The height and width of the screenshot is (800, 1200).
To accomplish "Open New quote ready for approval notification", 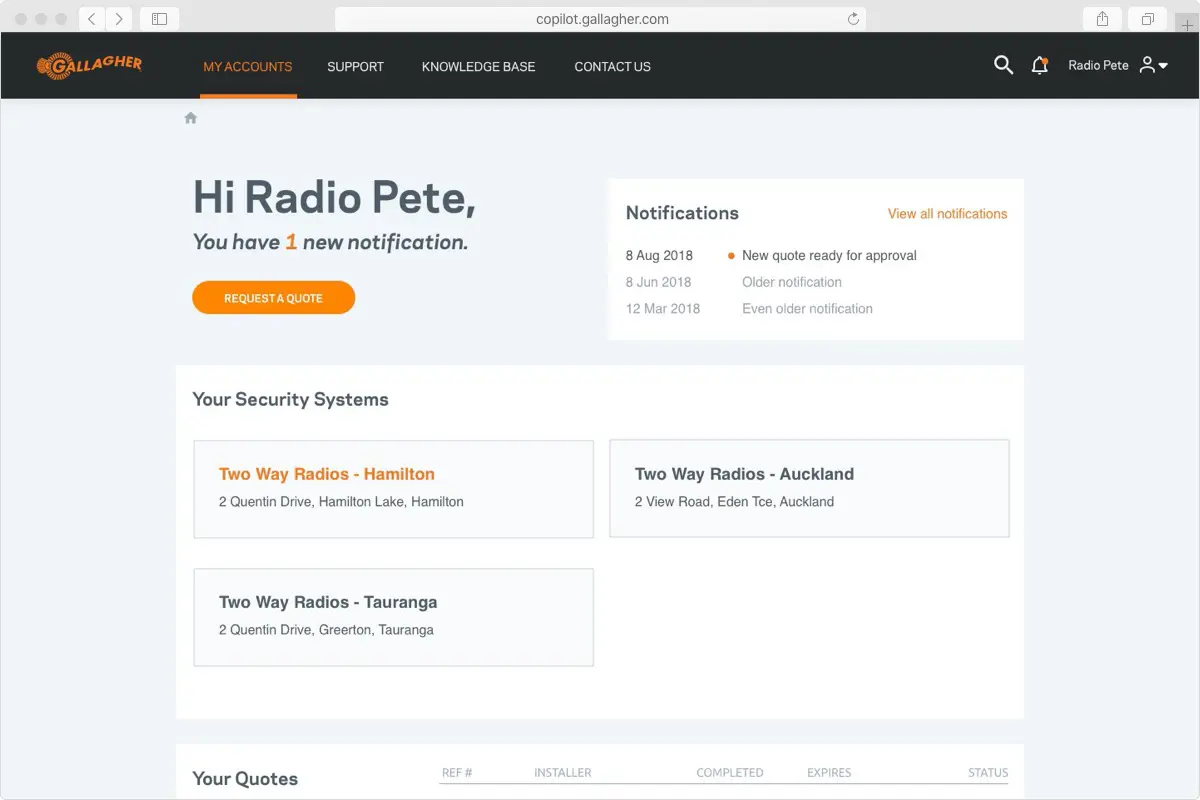I will point(829,256).
